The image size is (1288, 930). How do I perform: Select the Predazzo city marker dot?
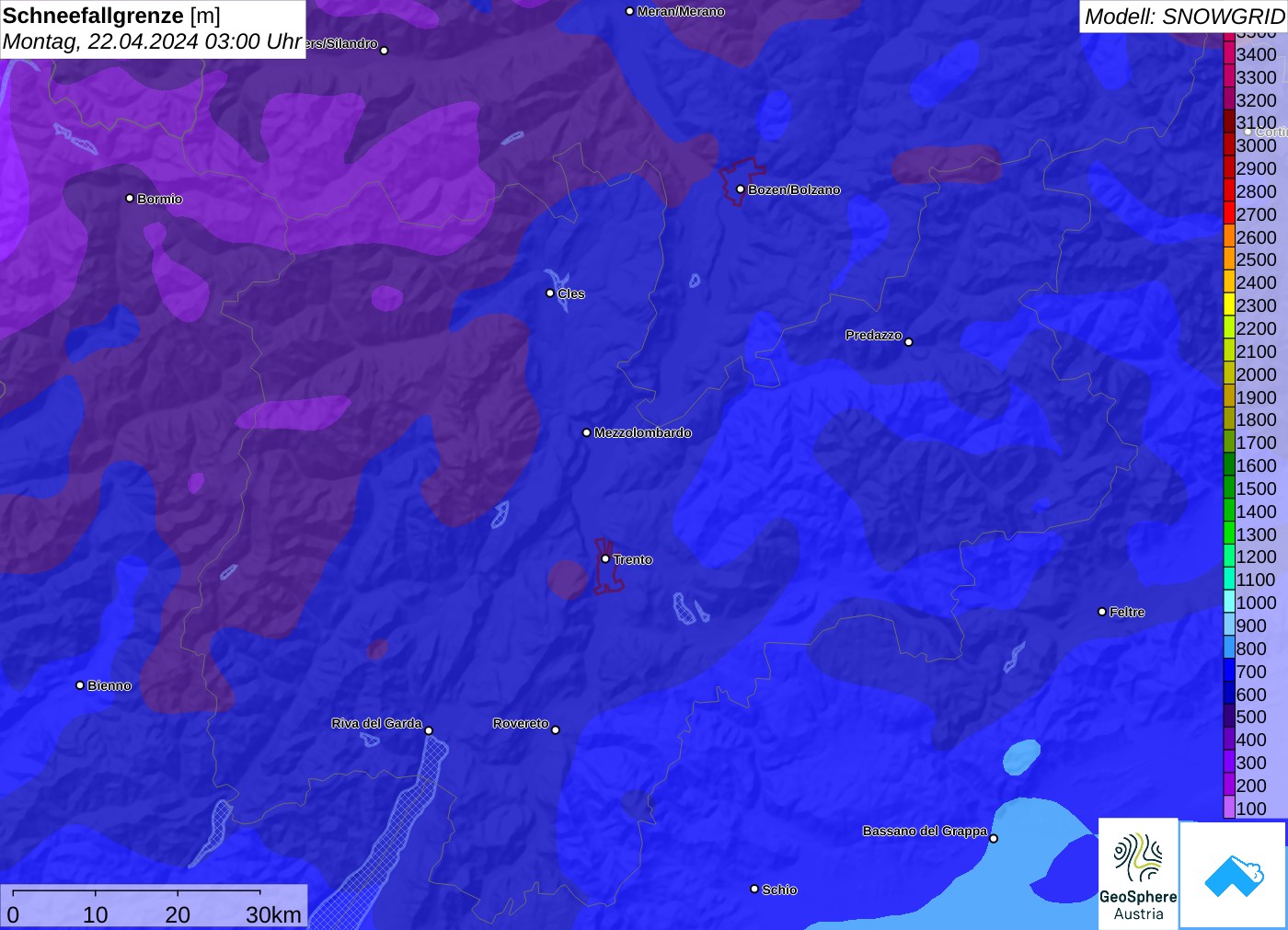(909, 342)
